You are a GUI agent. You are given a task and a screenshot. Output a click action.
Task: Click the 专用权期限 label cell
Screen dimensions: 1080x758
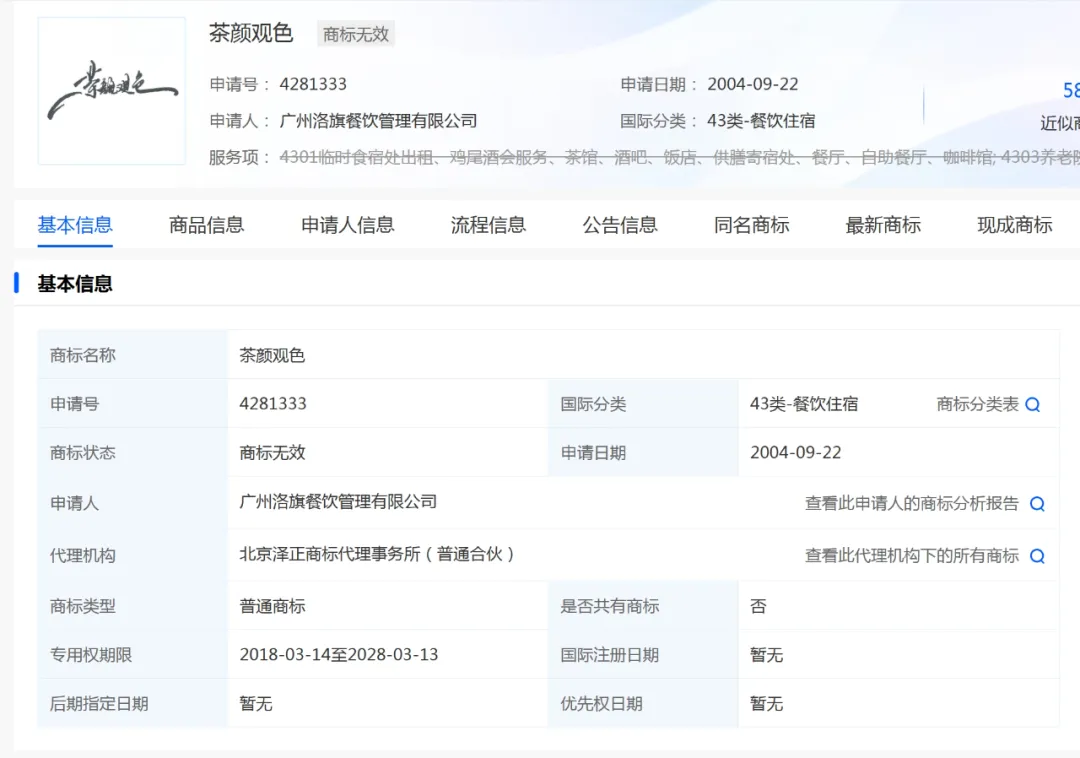(x=133, y=655)
